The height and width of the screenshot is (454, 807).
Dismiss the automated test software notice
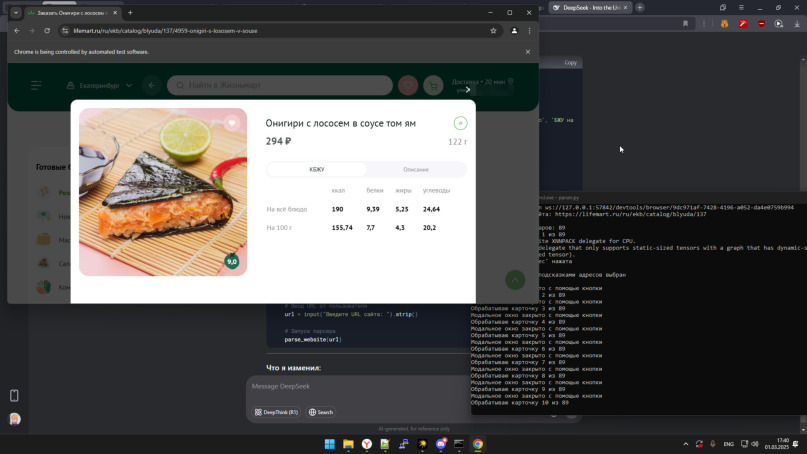point(528,52)
